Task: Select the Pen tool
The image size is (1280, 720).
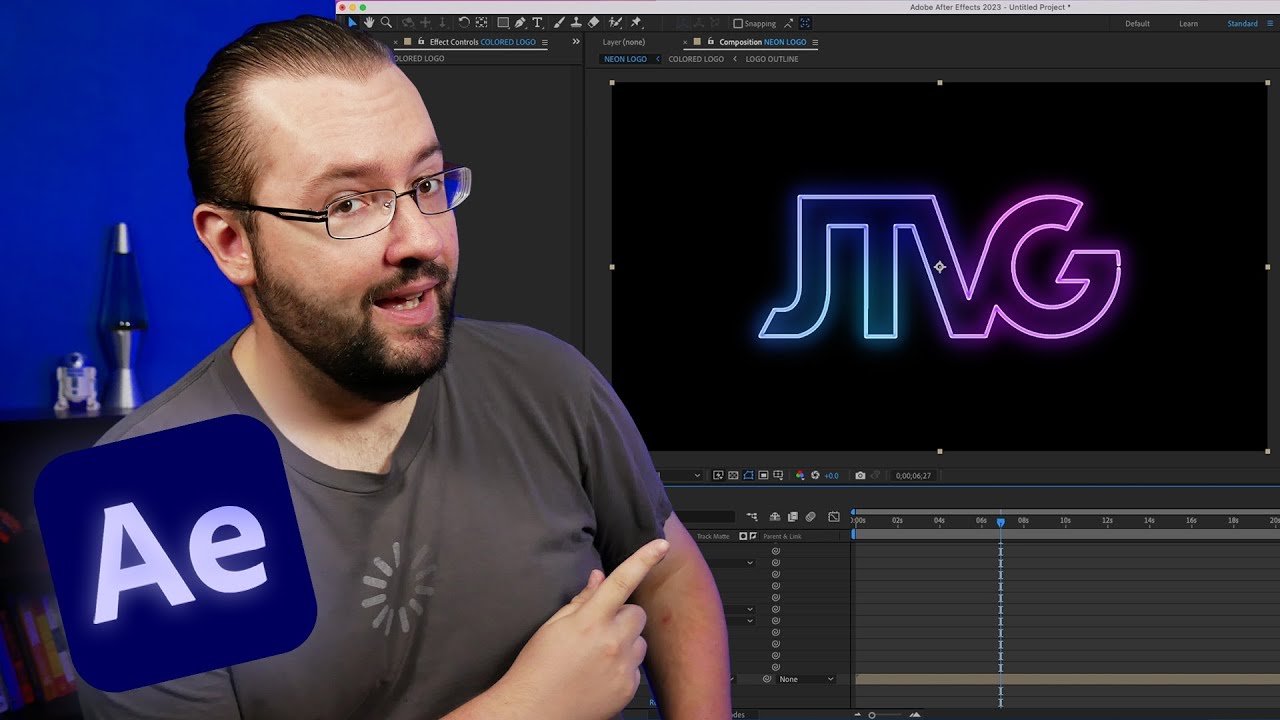Action: click(520, 22)
